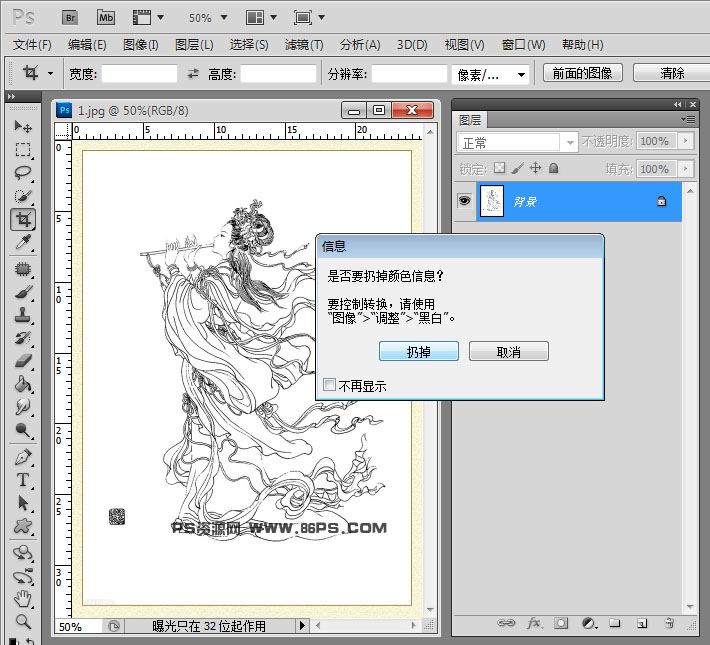Add a layer style with fx icon

click(x=534, y=623)
